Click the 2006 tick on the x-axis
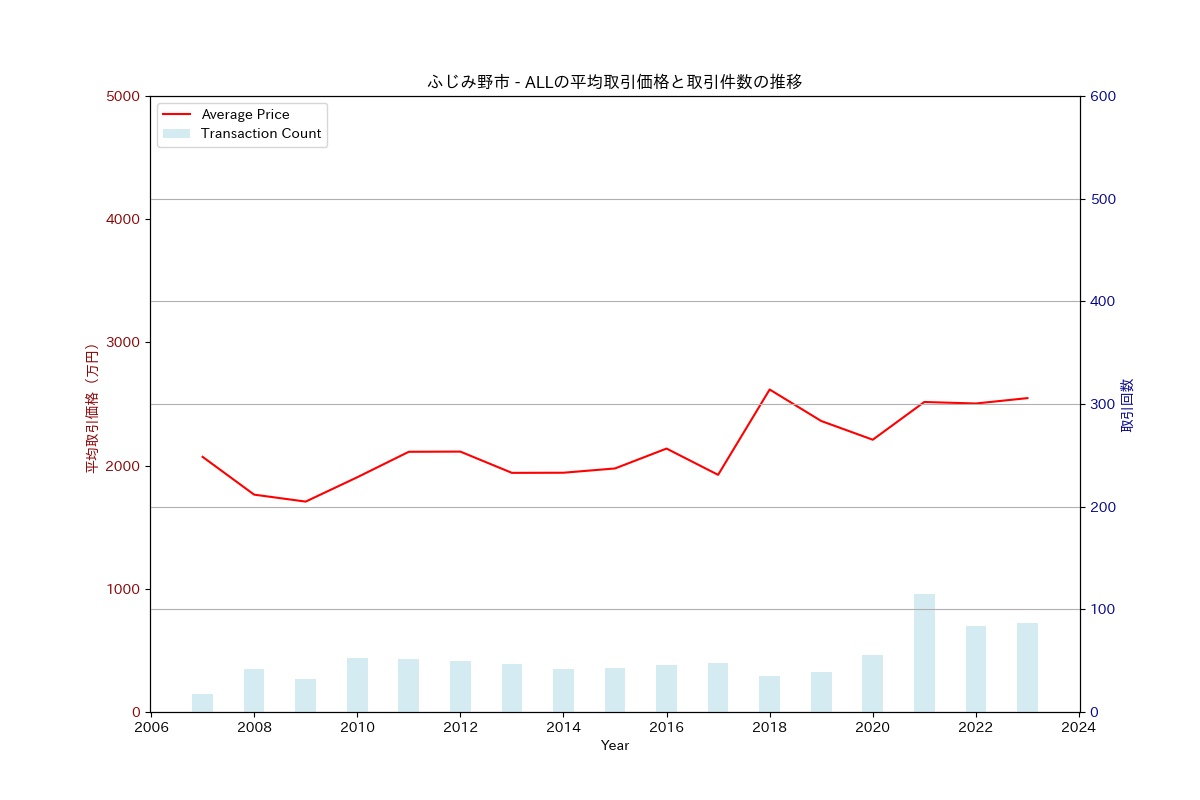Screen dimensions: 1200x800 151,728
